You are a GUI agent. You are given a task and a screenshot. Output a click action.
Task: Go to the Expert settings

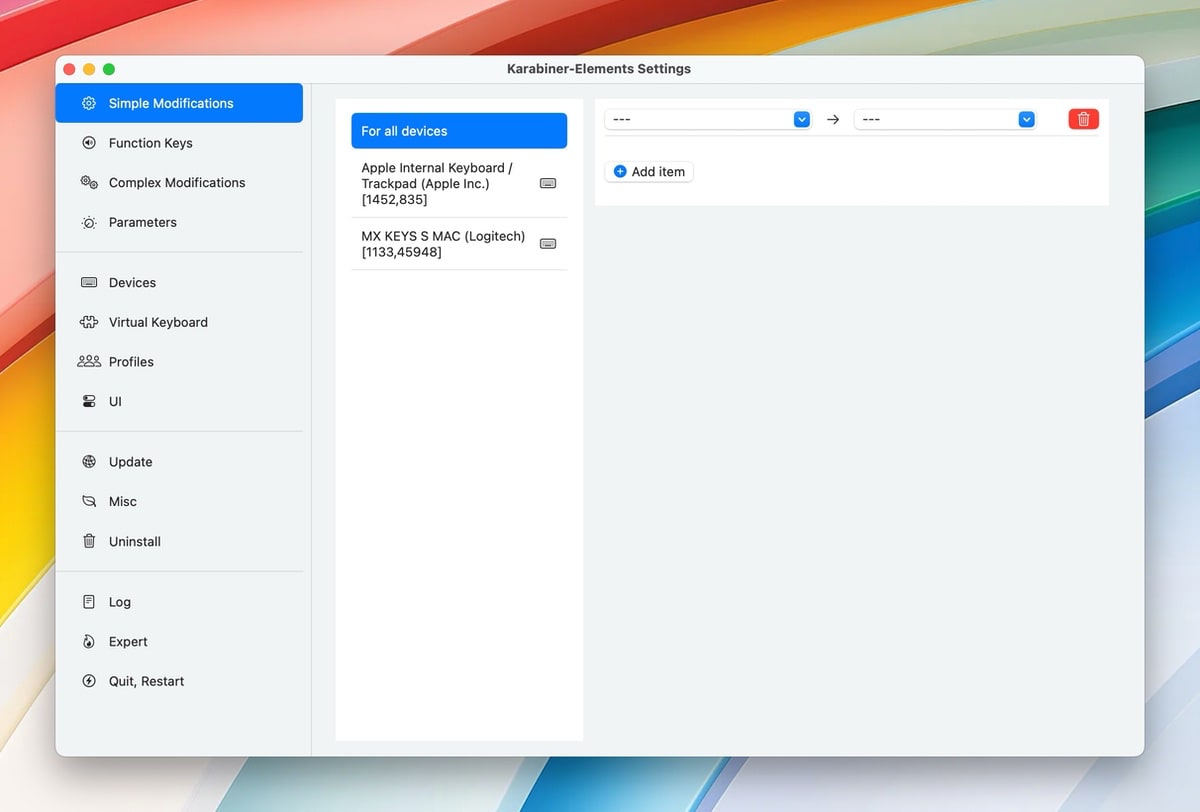pyautogui.click(x=127, y=642)
